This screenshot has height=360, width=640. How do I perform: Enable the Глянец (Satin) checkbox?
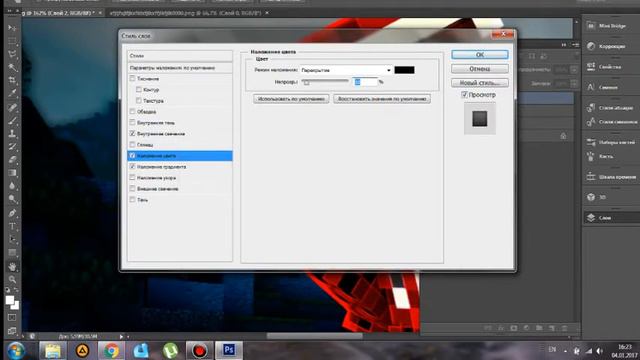(x=132, y=144)
